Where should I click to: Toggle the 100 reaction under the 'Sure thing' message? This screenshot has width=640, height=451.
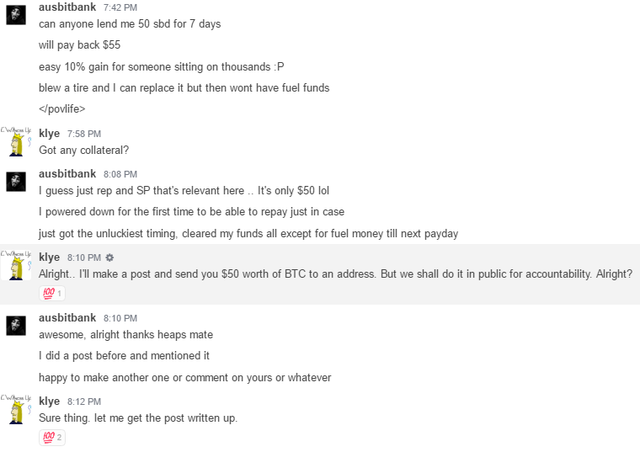51,437
